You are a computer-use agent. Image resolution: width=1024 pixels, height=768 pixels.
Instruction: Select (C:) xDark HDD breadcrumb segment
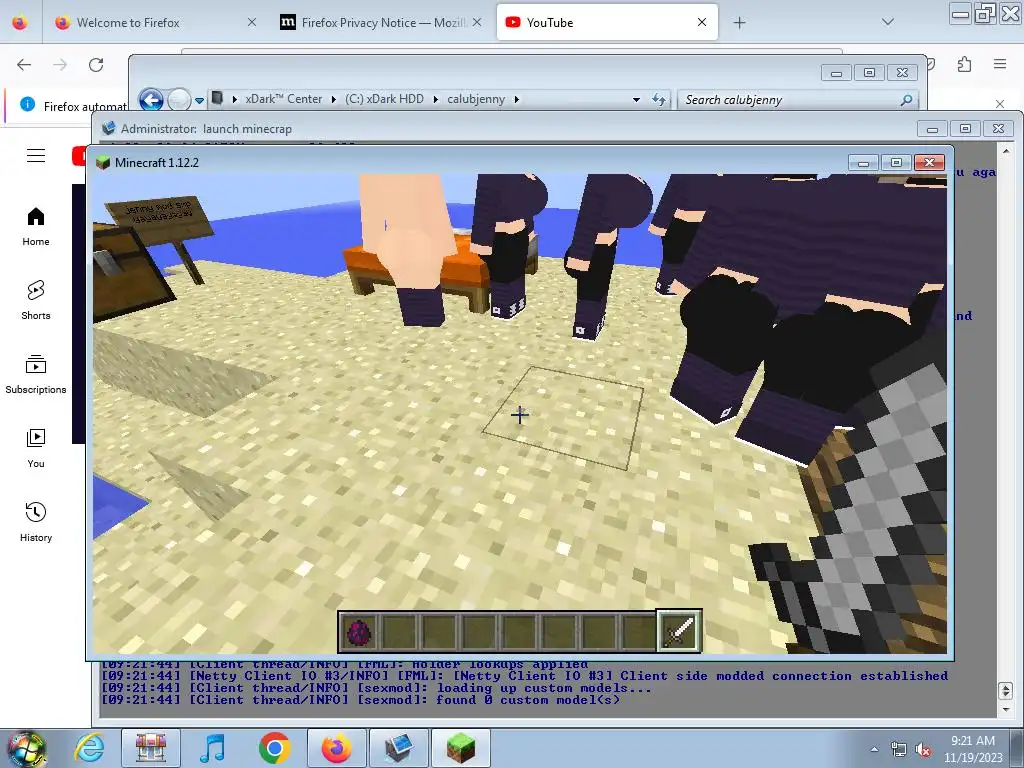pyautogui.click(x=385, y=99)
